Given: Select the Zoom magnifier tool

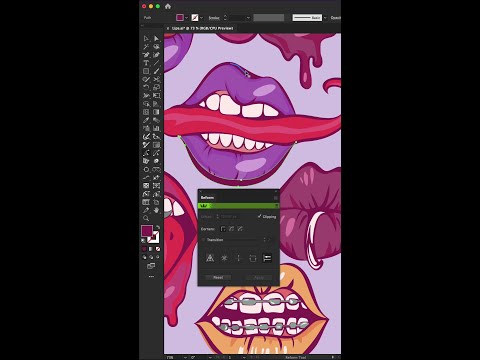Looking at the screenshot, I should (x=146, y=218).
